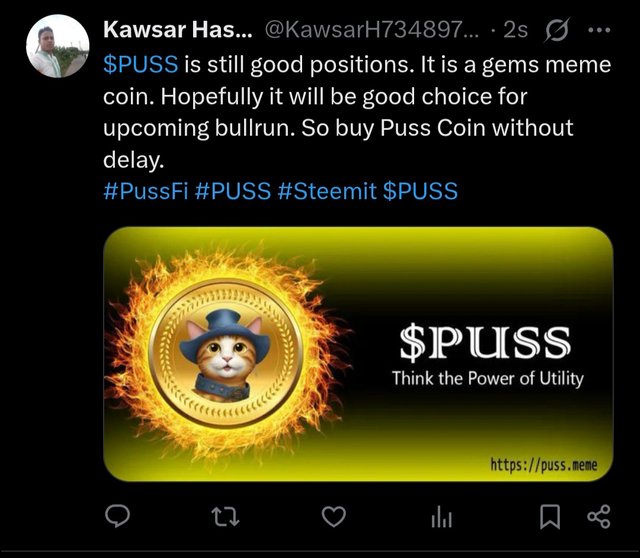Image resolution: width=640 pixels, height=558 pixels.
Task: Open the reply comment icon
Action: tap(118, 517)
